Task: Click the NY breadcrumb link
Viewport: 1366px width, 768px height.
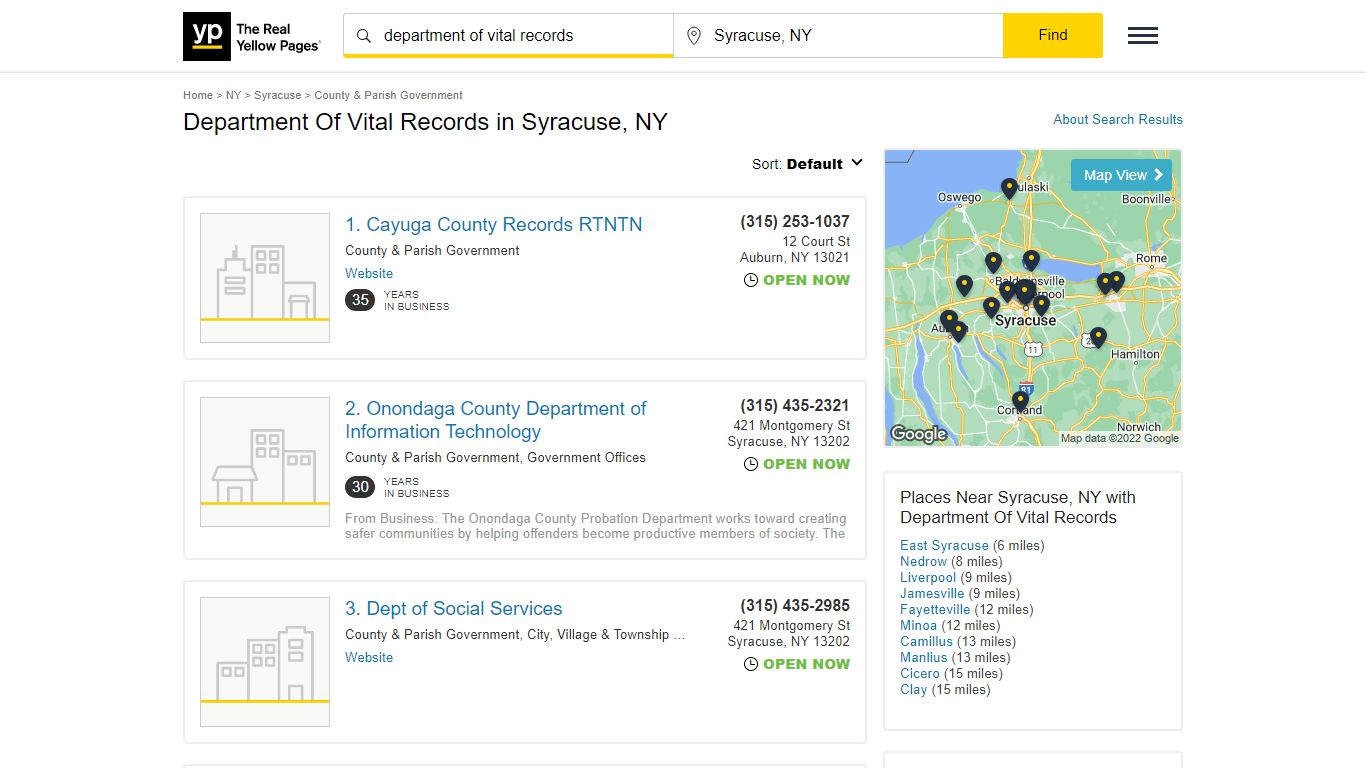Action: click(233, 95)
